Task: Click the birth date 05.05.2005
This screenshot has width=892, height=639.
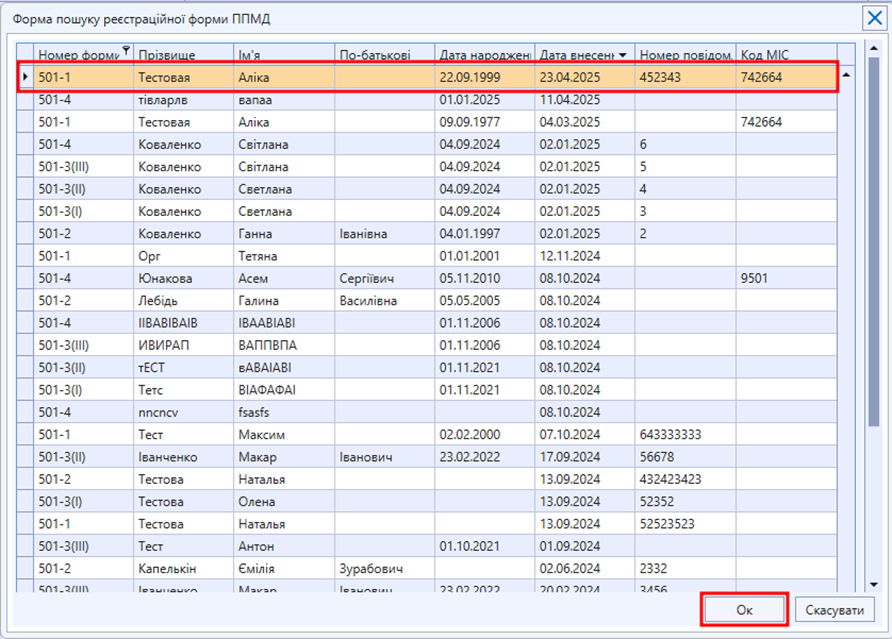Action: 485,300
